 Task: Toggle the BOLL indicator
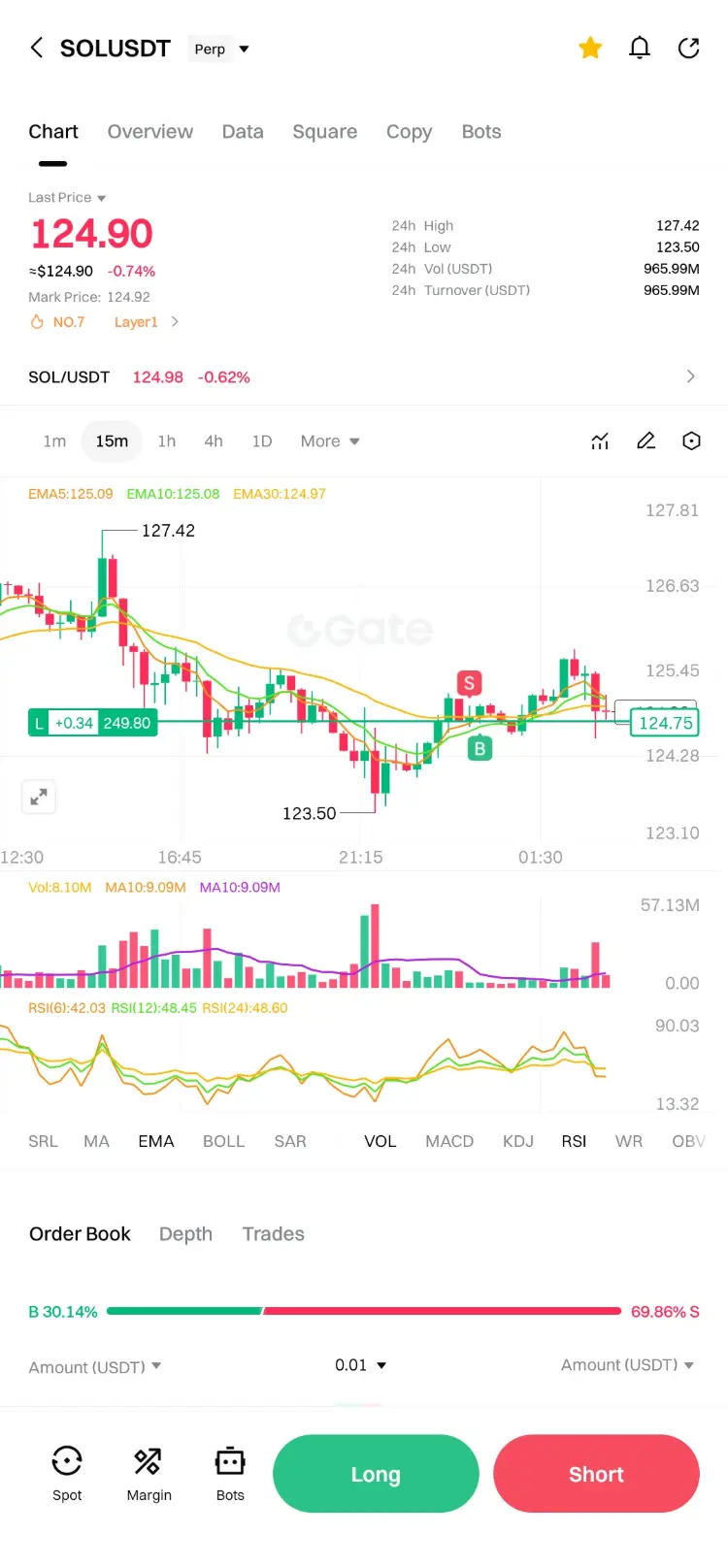click(x=223, y=1142)
